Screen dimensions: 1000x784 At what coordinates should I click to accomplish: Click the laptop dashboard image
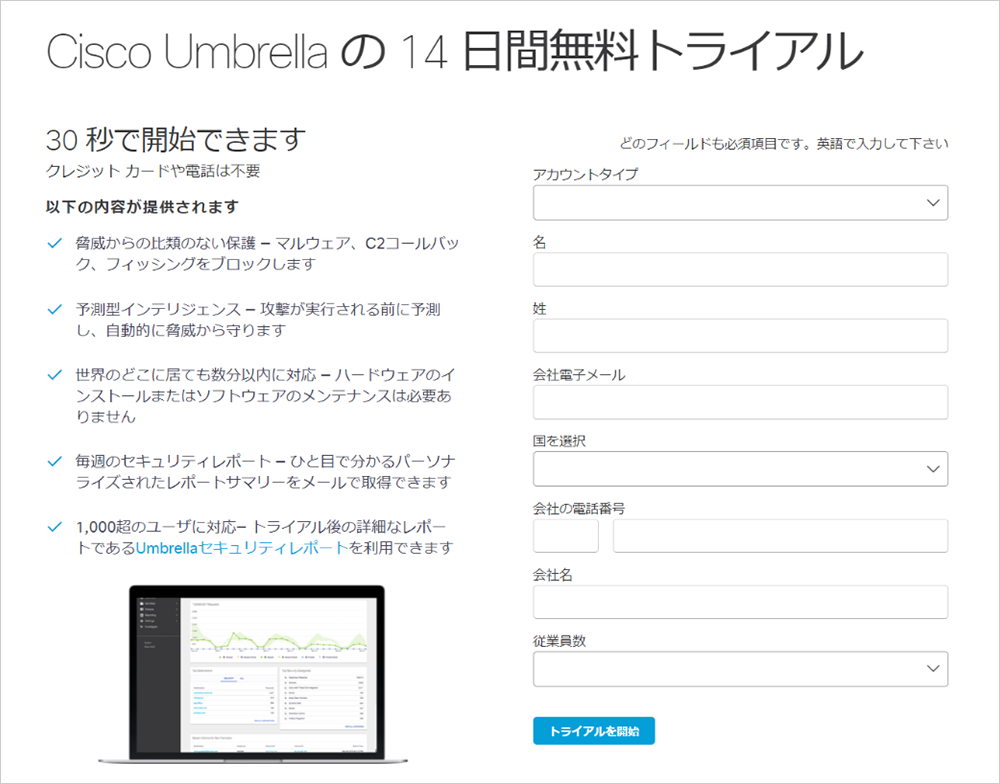[x=253, y=674]
